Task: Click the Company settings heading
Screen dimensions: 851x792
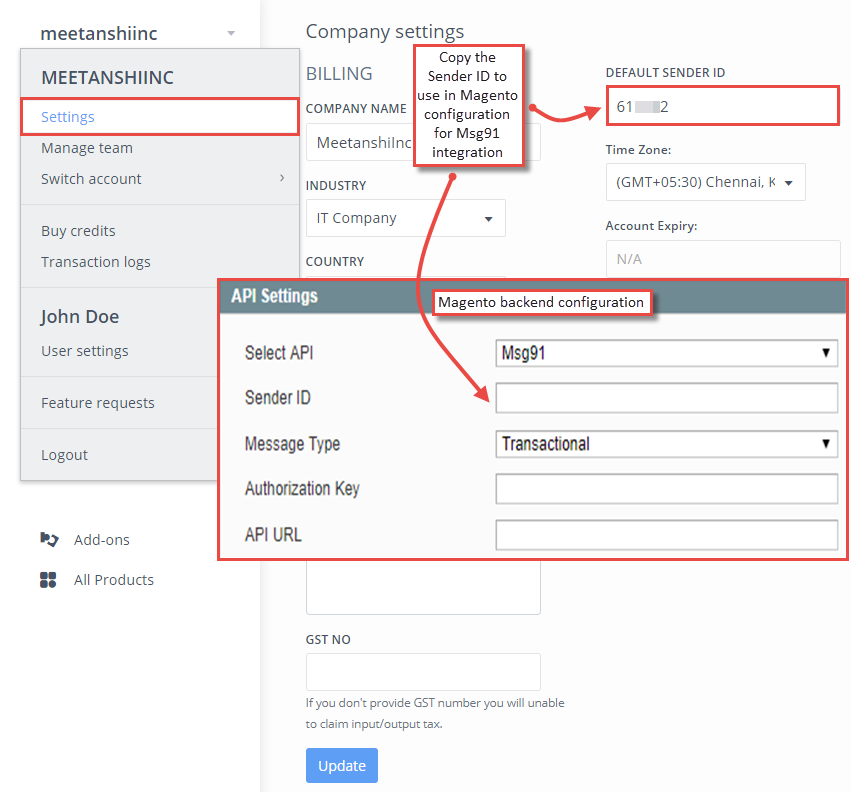Action: 385,31
